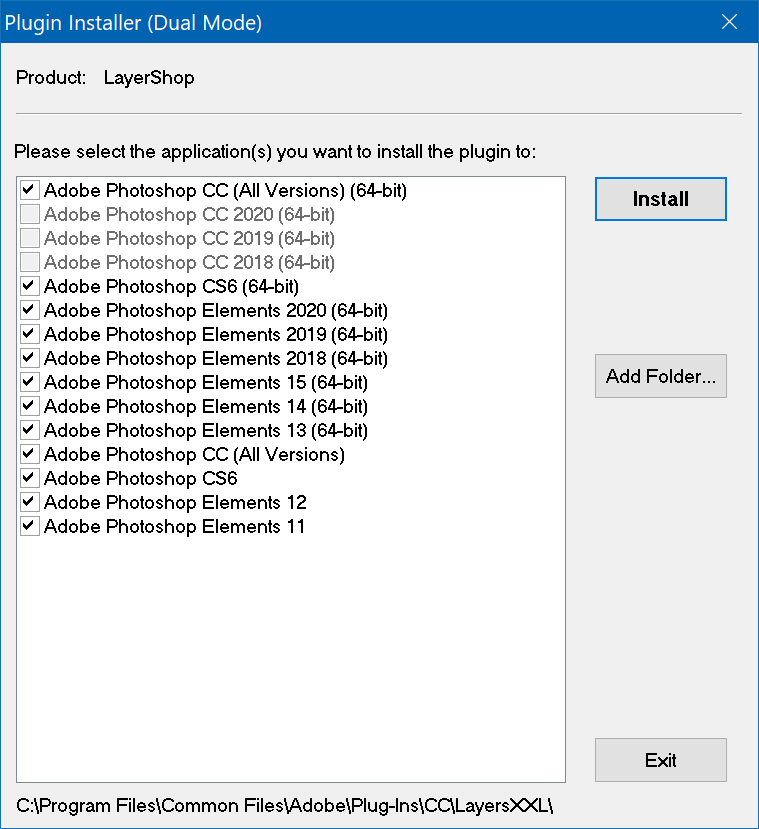Uncheck the 32-bit Adobe Photoshop CS6
This screenshot has width=759, height=829.
[x=30, y=478]
